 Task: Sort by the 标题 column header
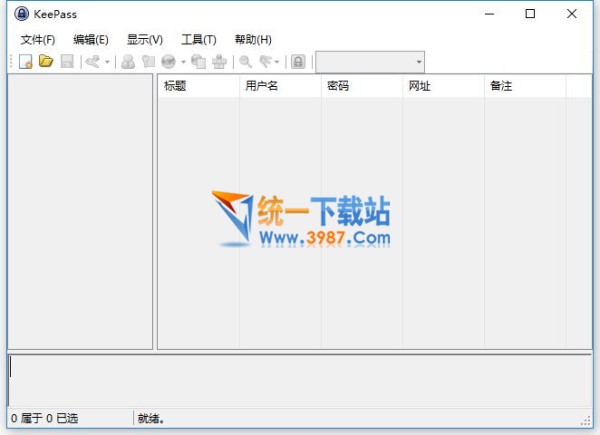coord(199,86)
